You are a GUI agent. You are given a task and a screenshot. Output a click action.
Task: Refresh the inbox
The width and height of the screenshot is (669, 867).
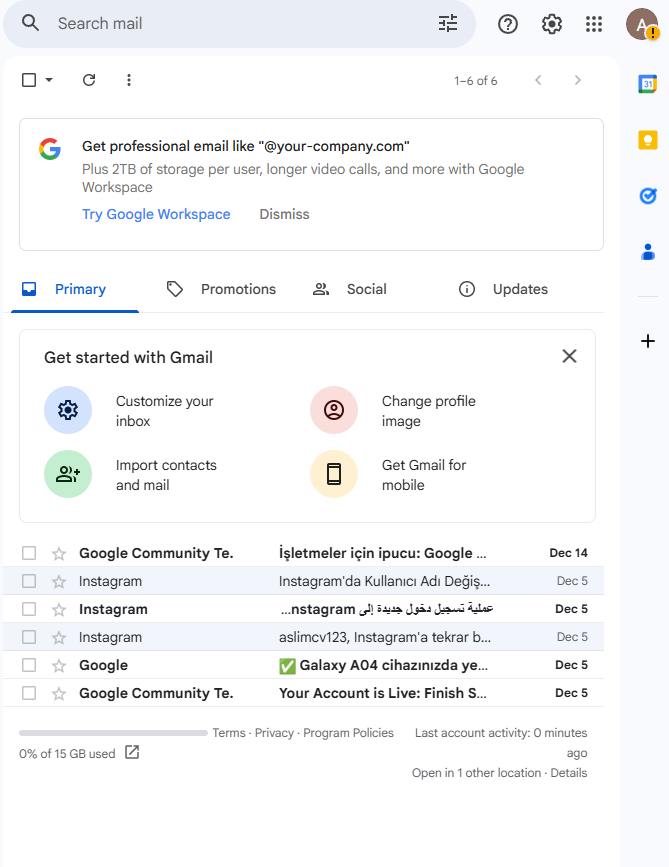[x=89, y=80]
